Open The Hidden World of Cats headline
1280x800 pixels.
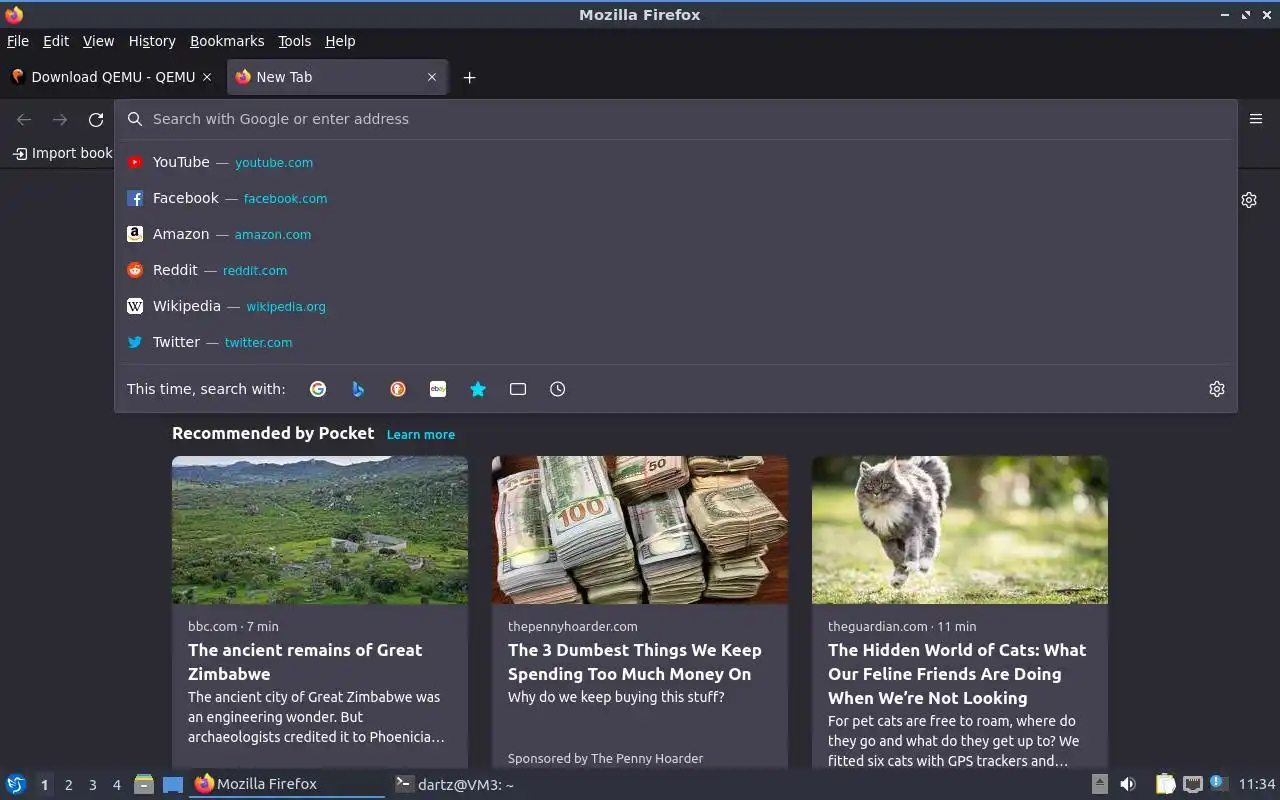pos(957,674)
